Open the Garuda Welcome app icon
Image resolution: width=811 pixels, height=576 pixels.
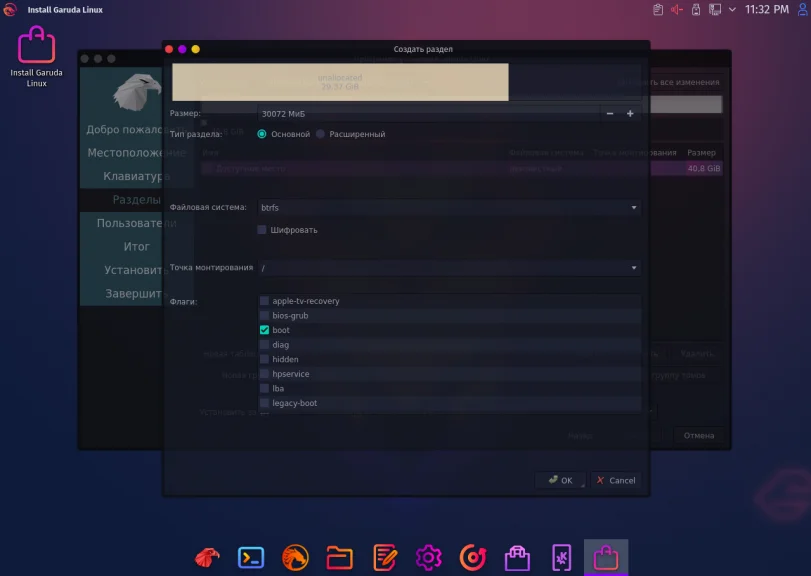[205, 557]
